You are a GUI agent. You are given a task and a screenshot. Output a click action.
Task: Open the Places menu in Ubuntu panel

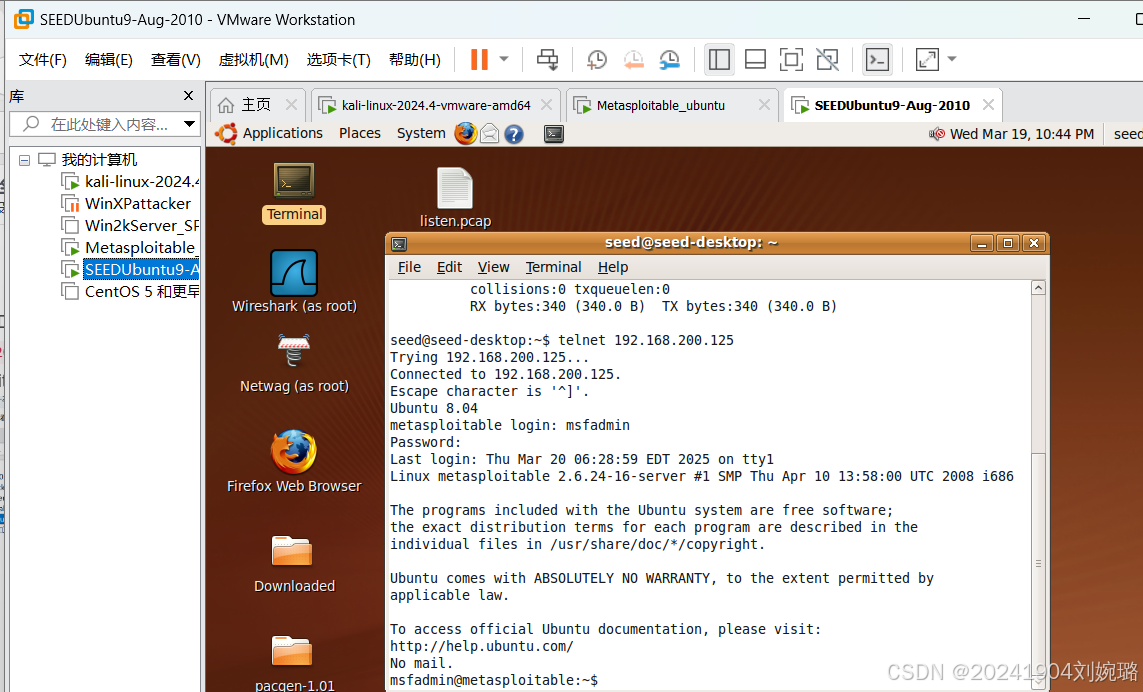tap(359, 133)
